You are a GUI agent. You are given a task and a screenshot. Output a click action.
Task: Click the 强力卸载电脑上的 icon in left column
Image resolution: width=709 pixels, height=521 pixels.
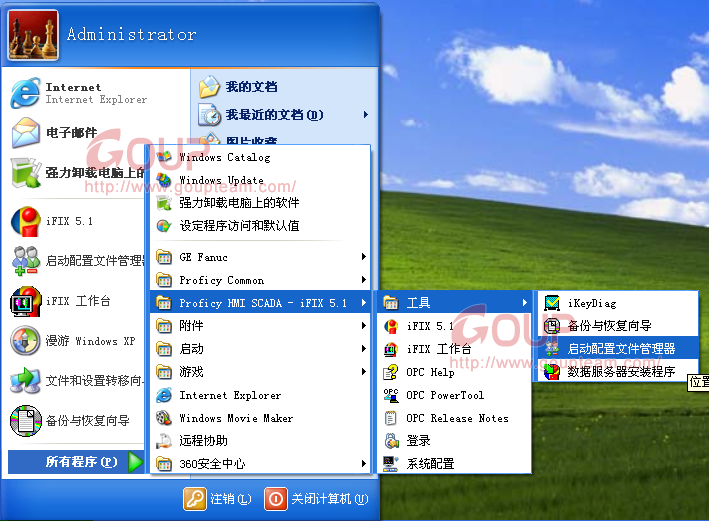point(25,172)
